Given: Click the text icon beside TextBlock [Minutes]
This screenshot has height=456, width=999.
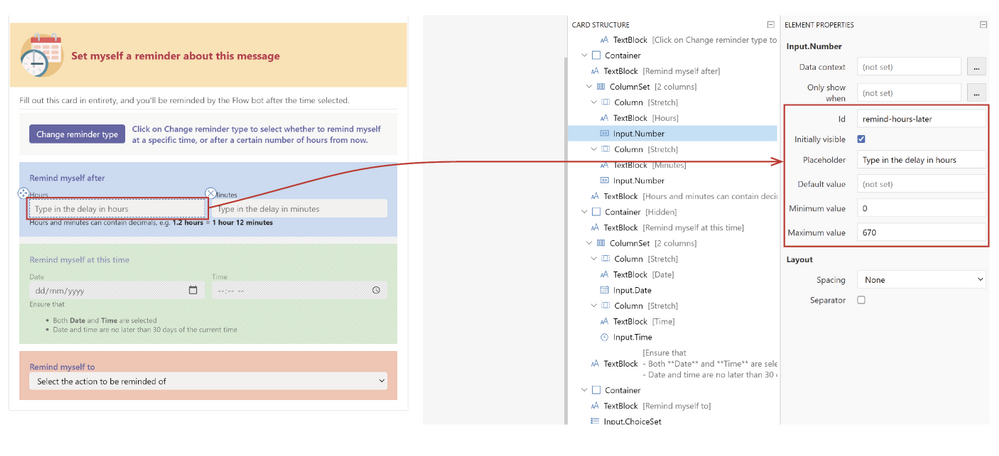Looking at the screenshot, I should point(605,165).
